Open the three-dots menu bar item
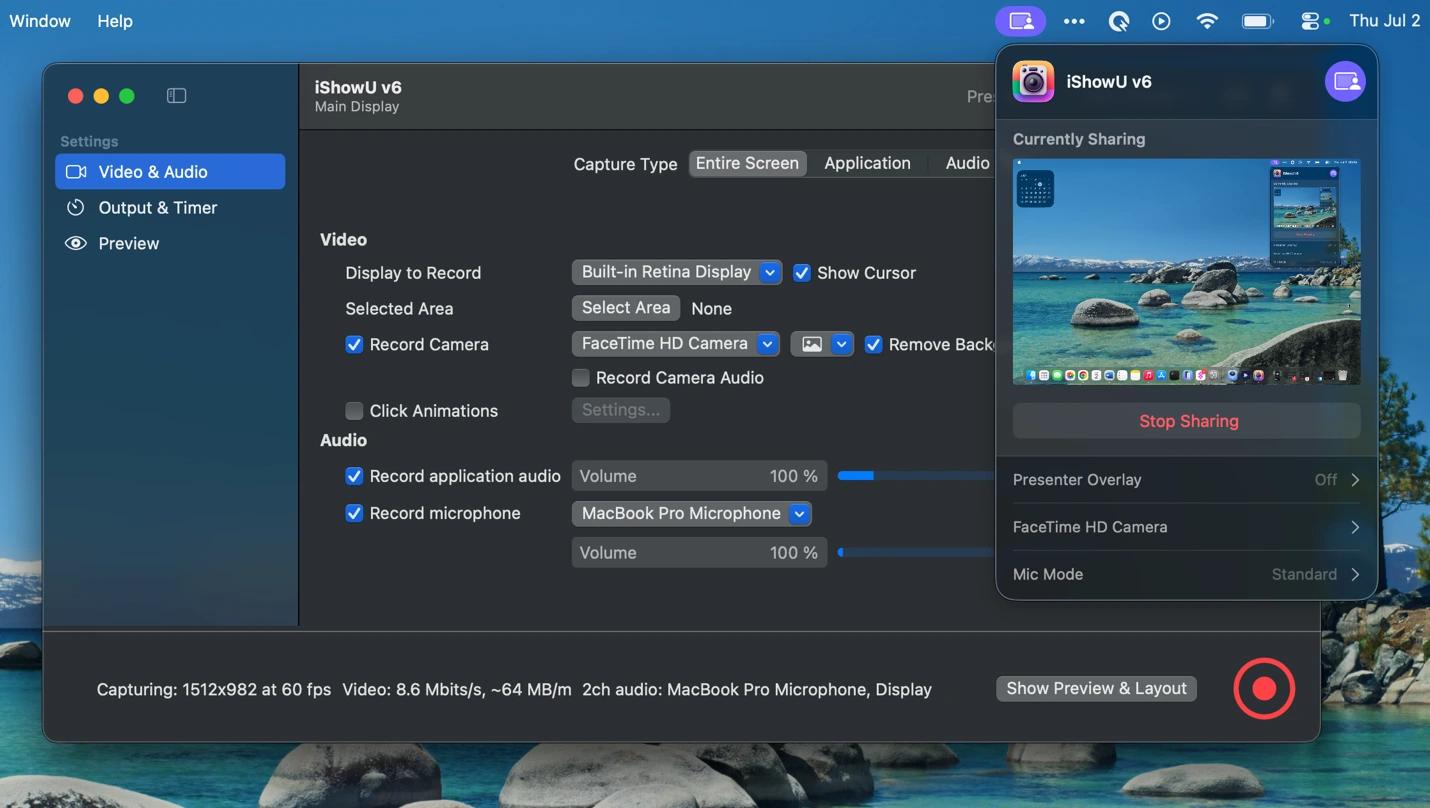Viewport: 1430px width, 808px height. coord(1074,21)
